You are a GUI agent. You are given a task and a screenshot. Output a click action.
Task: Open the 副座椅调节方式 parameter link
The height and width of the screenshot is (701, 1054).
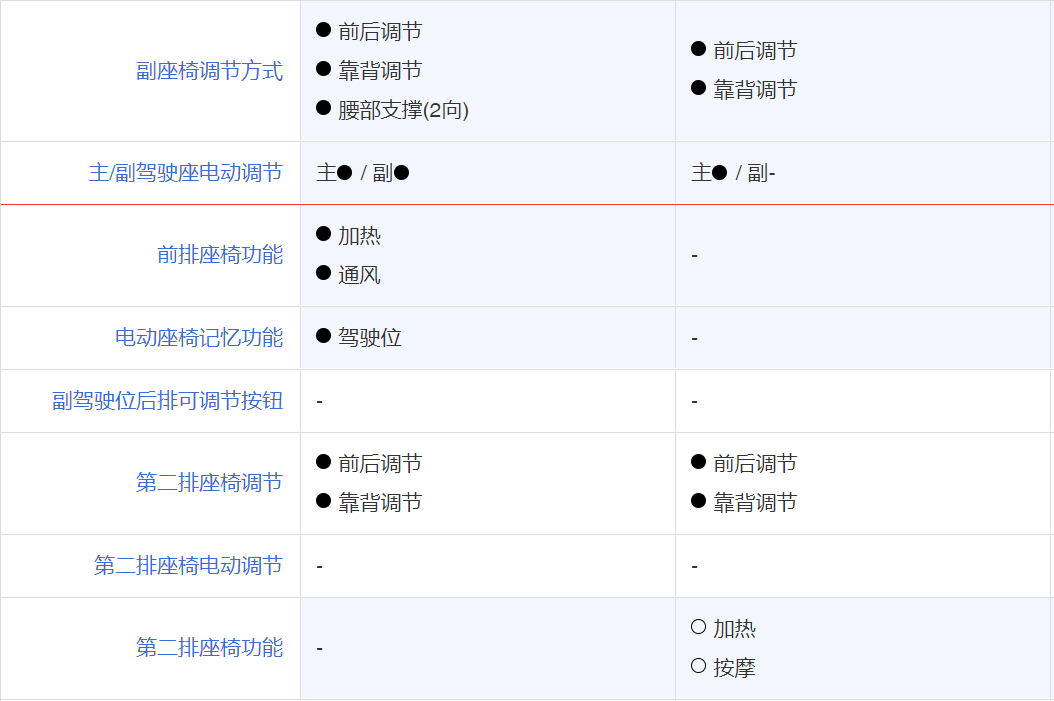point(209,71)
